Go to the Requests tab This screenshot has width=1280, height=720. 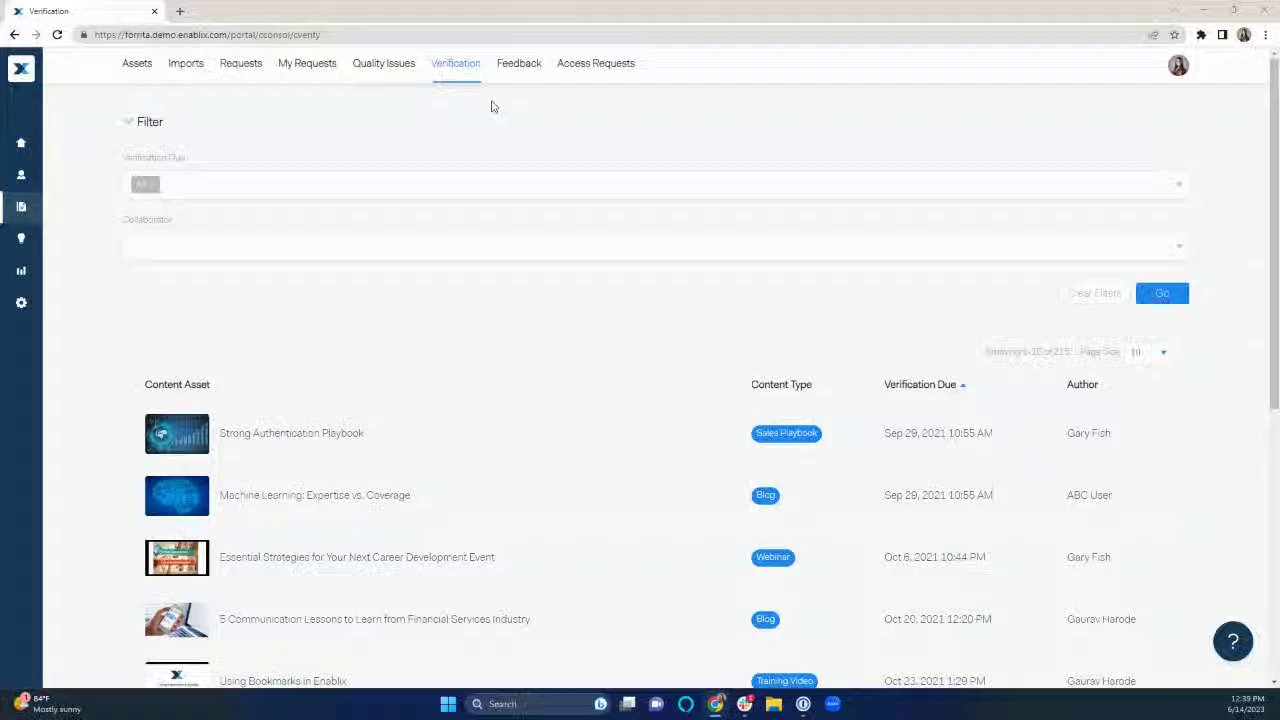click(x=241, y=63)
